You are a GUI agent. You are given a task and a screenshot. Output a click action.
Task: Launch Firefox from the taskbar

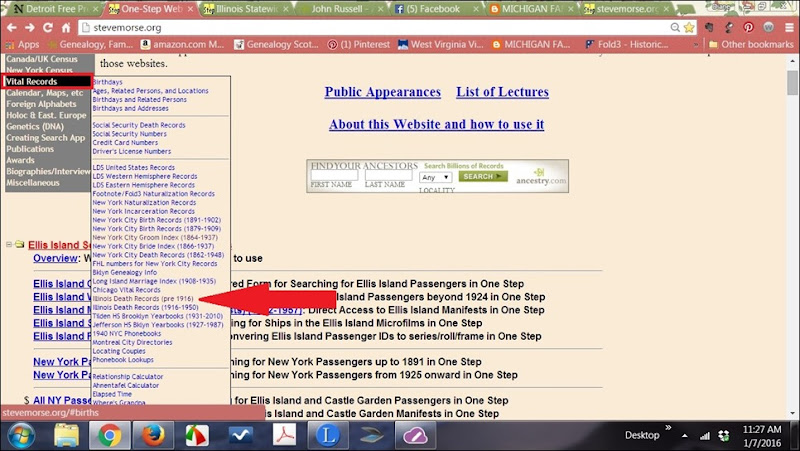[x=153, y=436]
